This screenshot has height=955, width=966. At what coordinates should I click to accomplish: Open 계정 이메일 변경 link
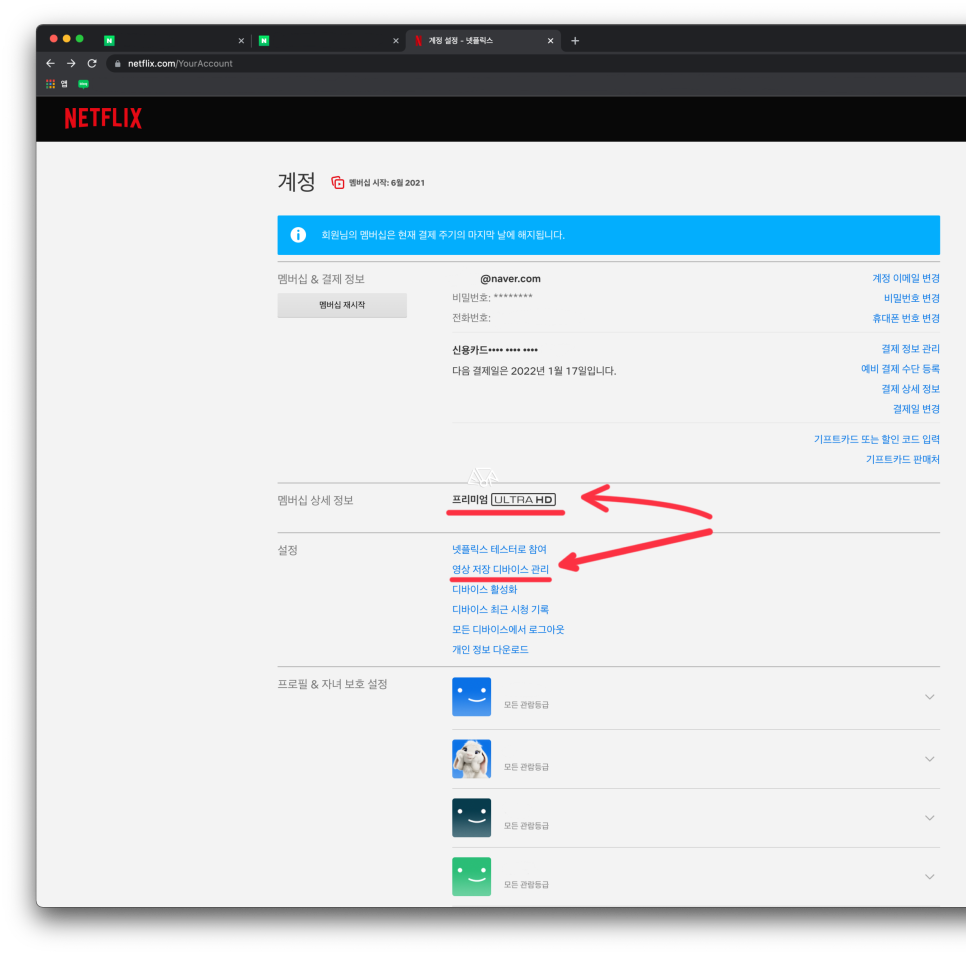pos(906,278)
